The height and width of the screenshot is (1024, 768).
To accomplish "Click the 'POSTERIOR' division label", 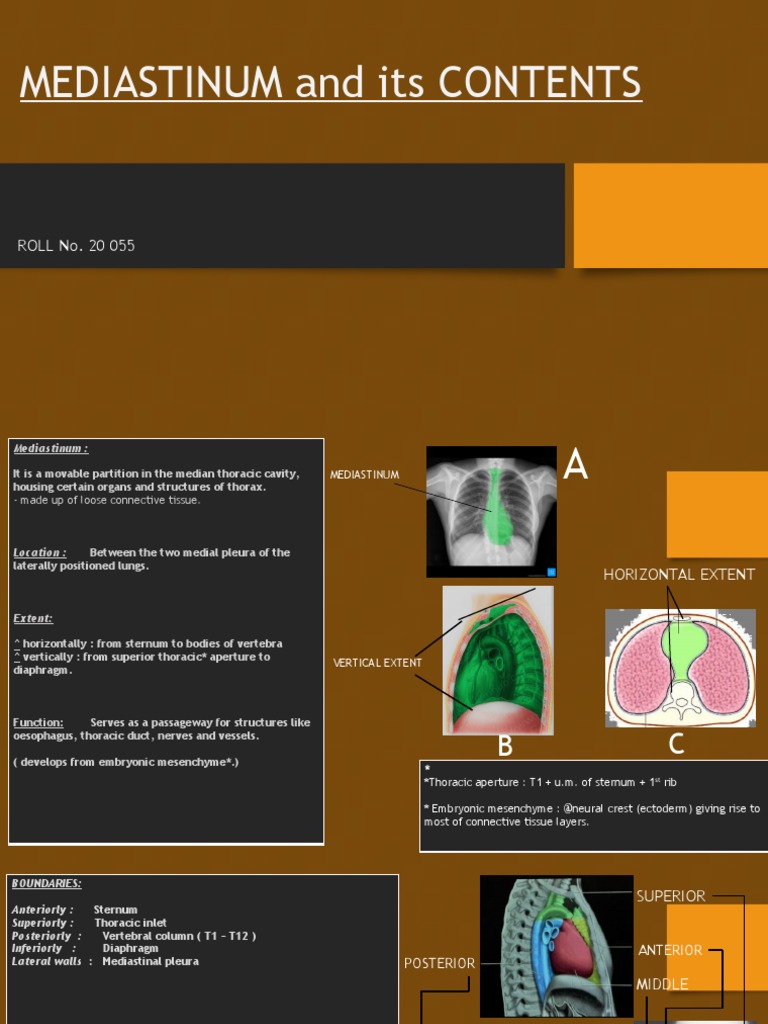I will click(440, 963).
